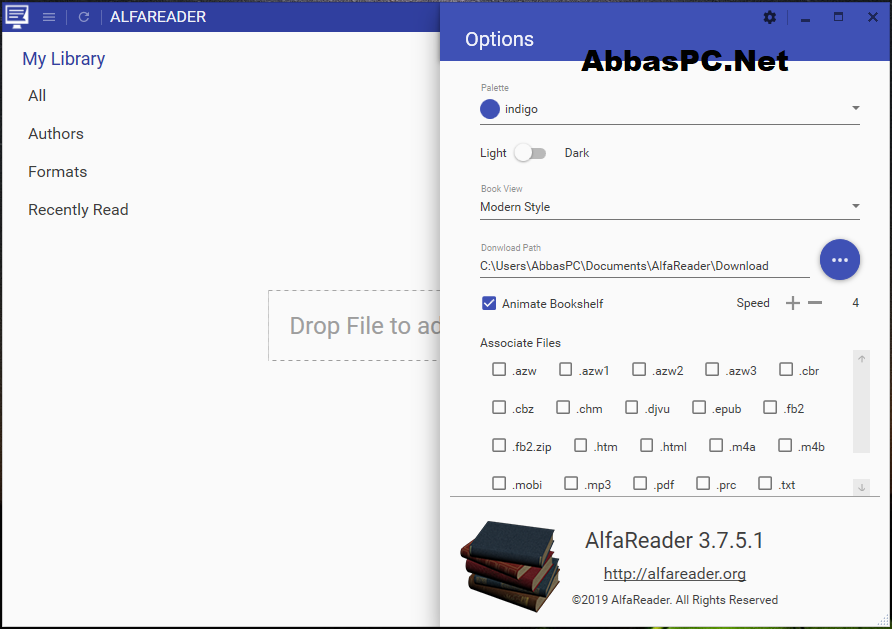This screenshot has height=629, width=892.
Task: Tick the .cbr checkbox
Action: click(786, 370)
